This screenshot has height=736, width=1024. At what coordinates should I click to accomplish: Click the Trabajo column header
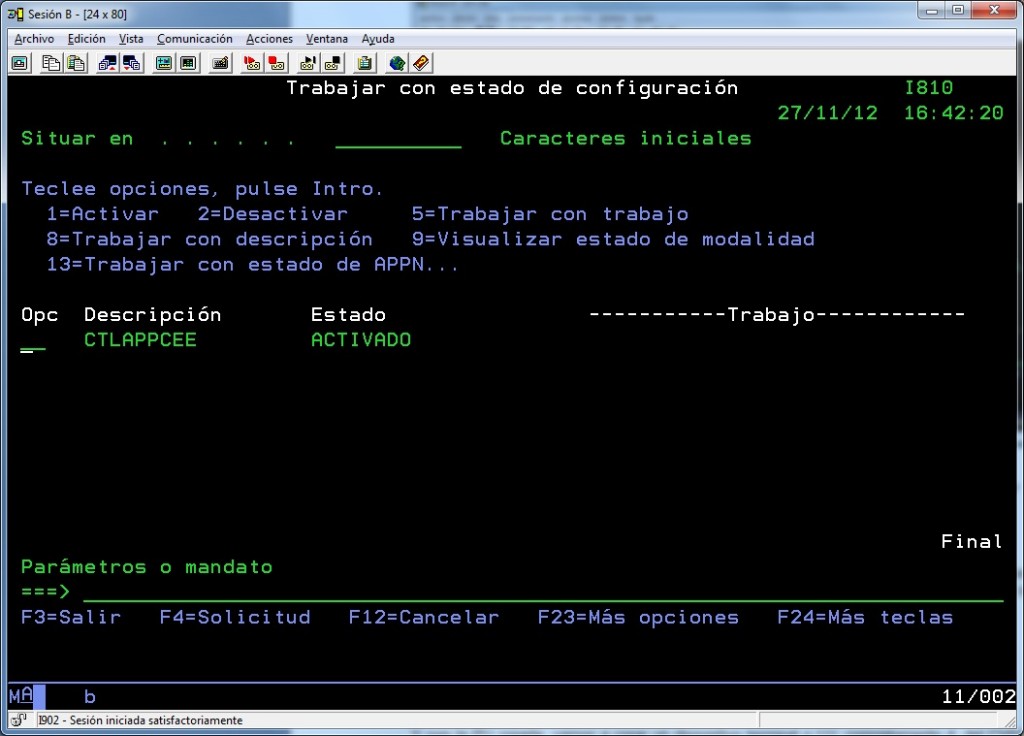tap(777, 315)
